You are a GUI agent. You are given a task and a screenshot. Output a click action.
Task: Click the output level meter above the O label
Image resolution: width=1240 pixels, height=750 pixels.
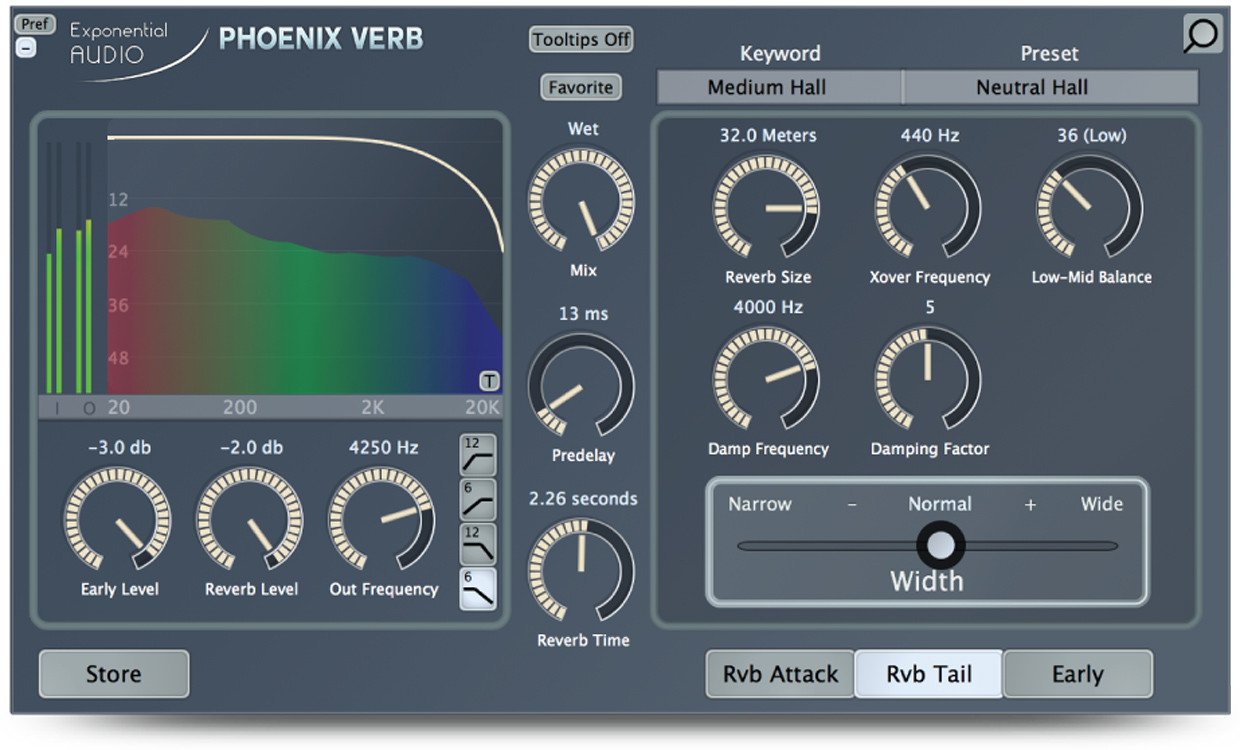(84, 268)
